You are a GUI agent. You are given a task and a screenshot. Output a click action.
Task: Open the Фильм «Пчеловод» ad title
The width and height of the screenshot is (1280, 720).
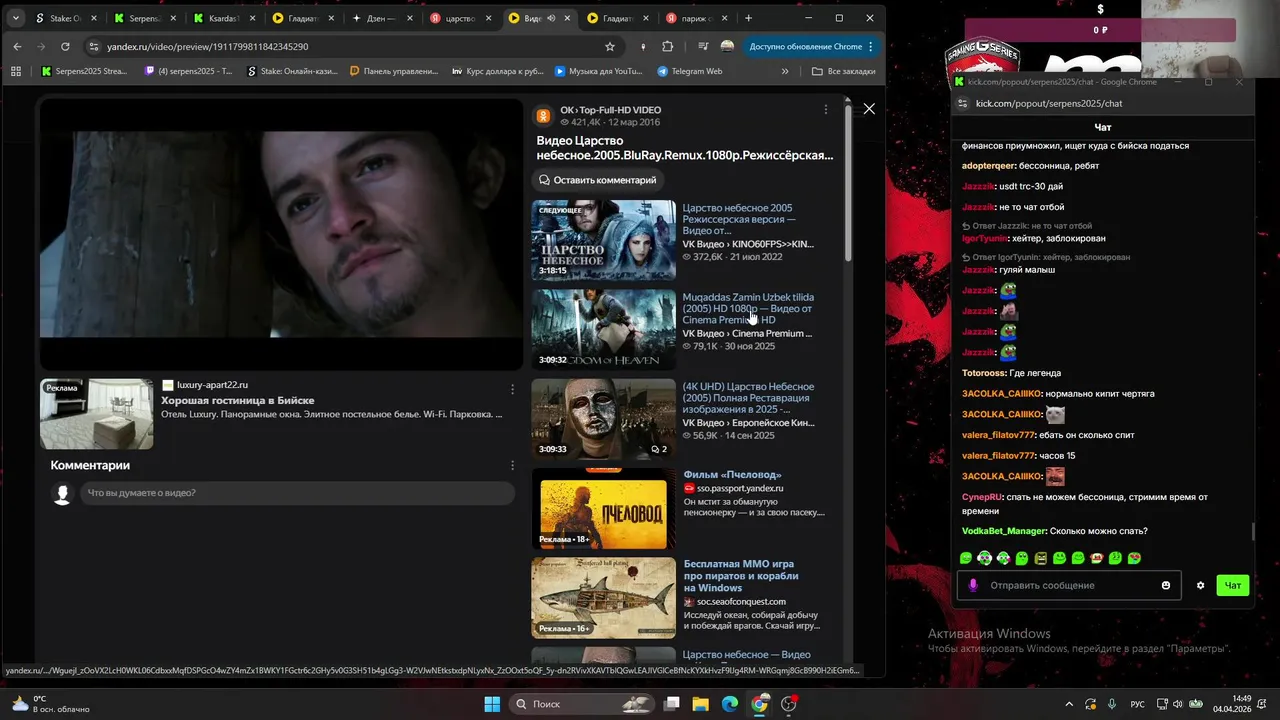click(x=732, y=474)
